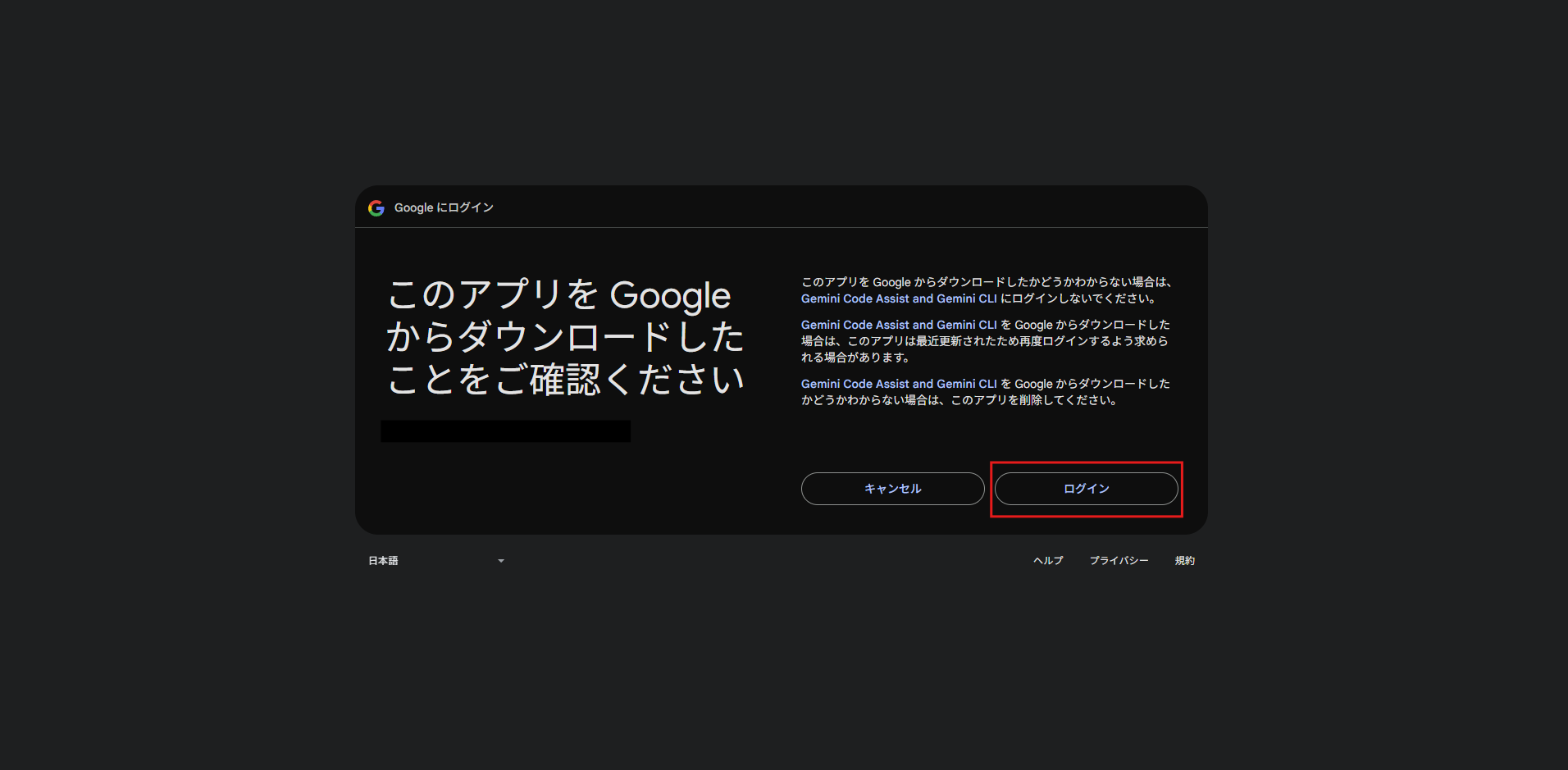Click the Google "G" logo icon
Image resolution: width=1568 pixels, height=770 pixels.
376,208
